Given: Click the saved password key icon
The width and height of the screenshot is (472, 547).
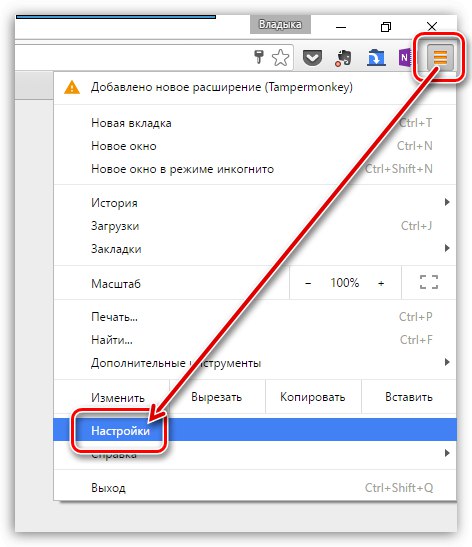Looking at the screenshot, I should click(259, 57).
